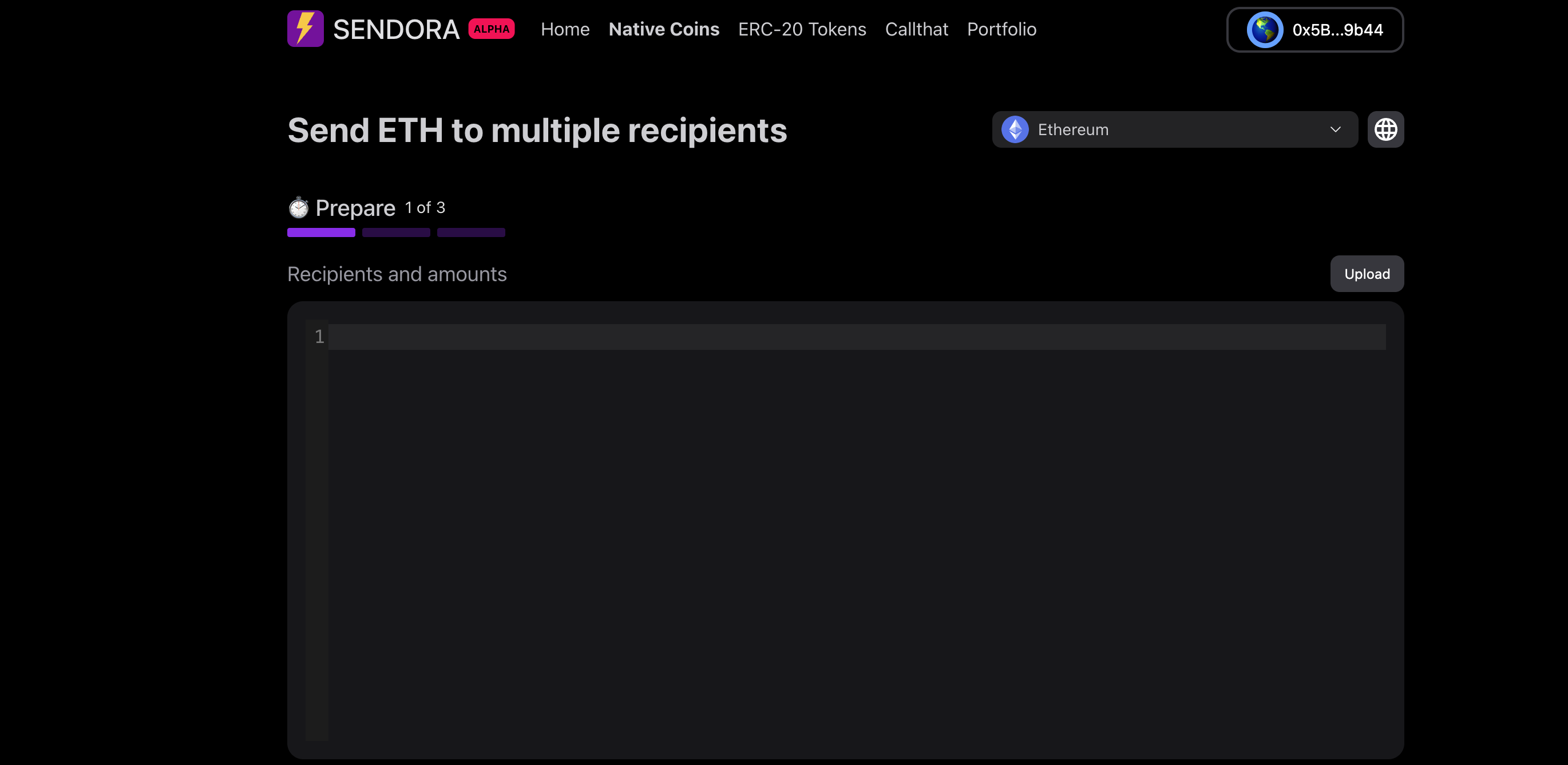
Task: Click the SENDORA brand name
Action: click(395, 29)
